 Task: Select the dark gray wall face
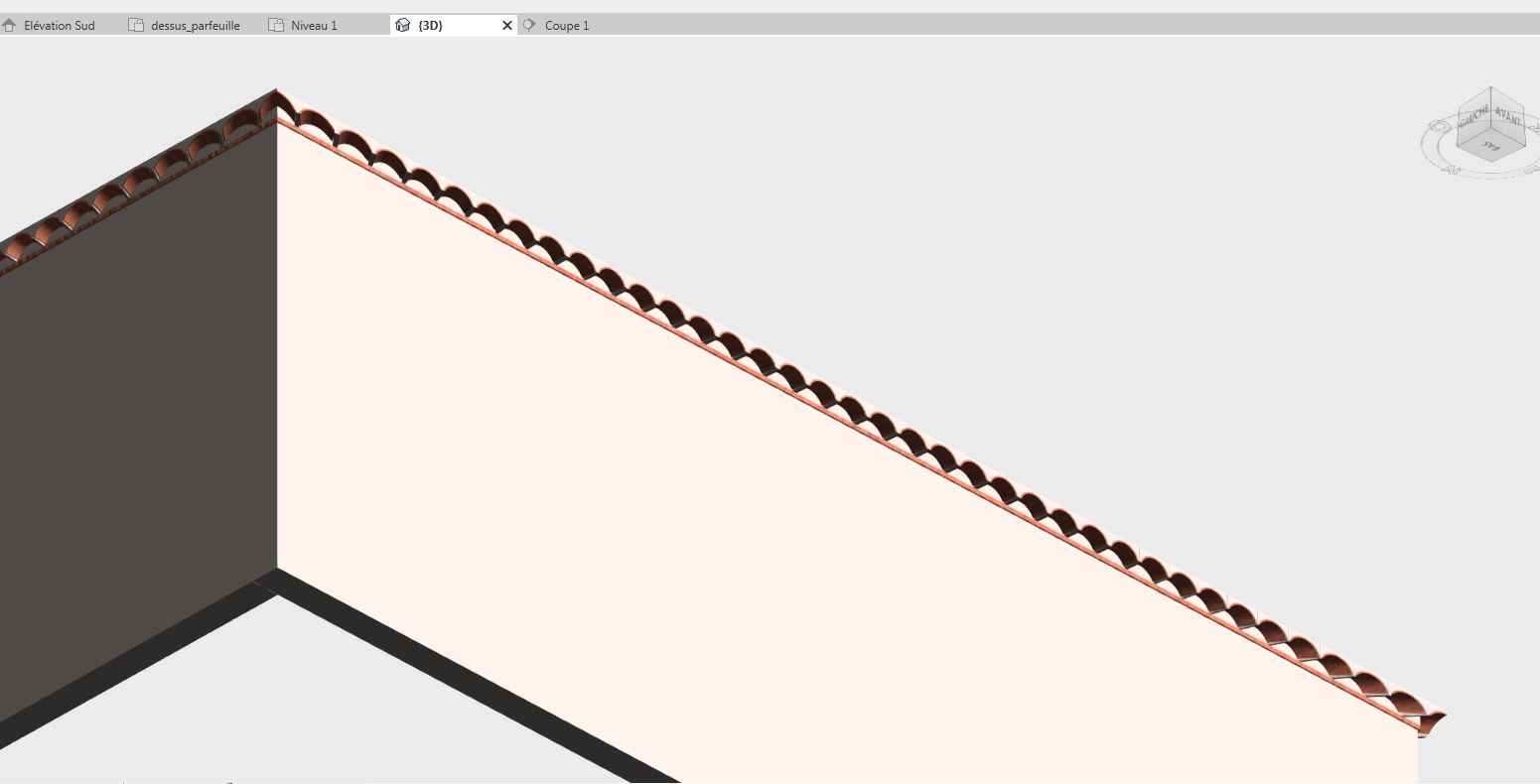[139, 417]
